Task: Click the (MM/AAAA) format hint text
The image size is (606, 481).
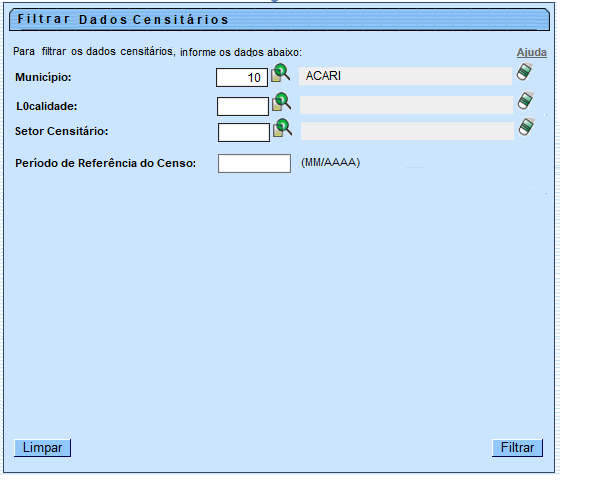Action: point(330,162)
